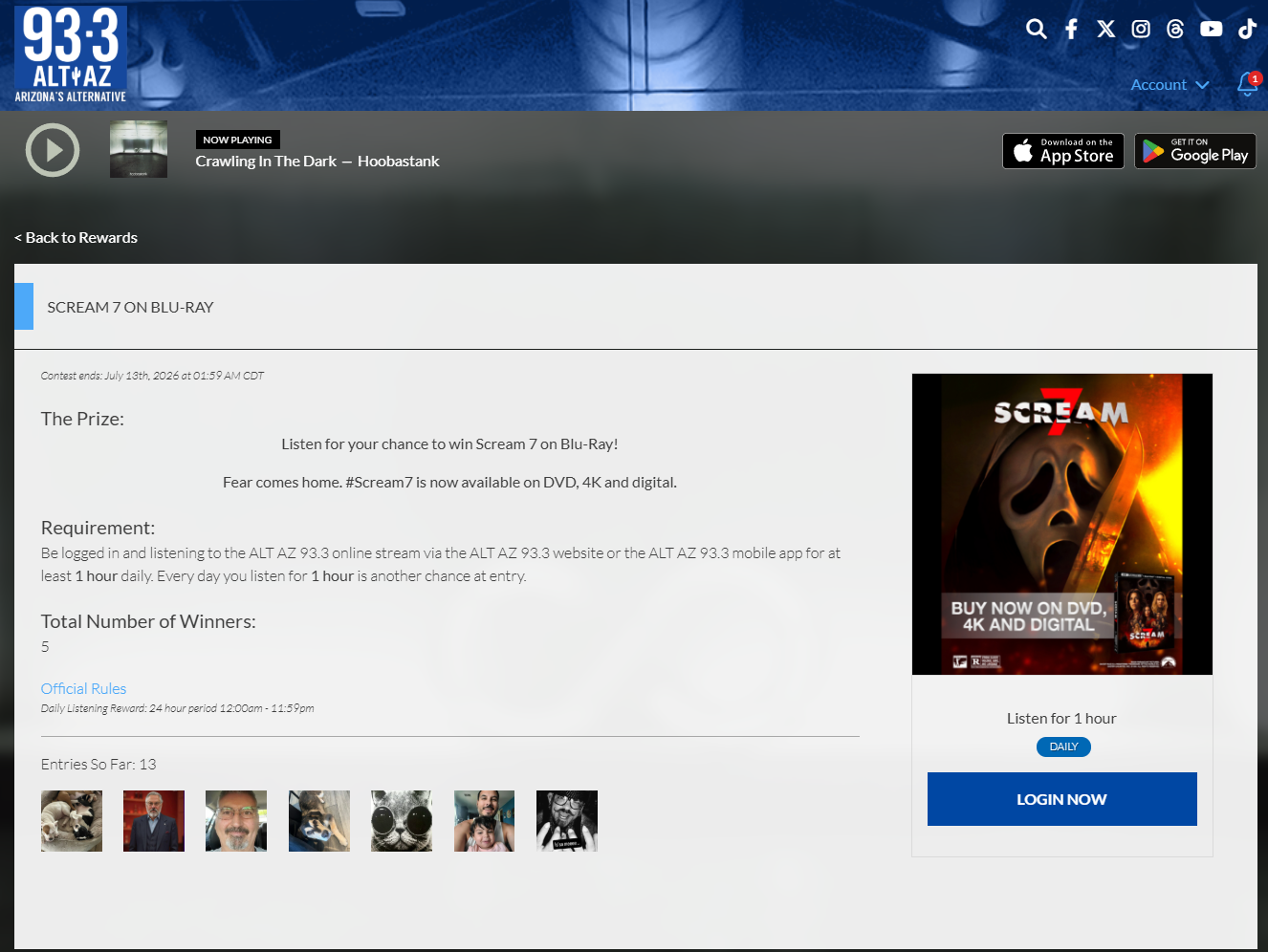Open the Official Rules link
This screenshot has height=952, width=1268.
click(x=83, y=688)
